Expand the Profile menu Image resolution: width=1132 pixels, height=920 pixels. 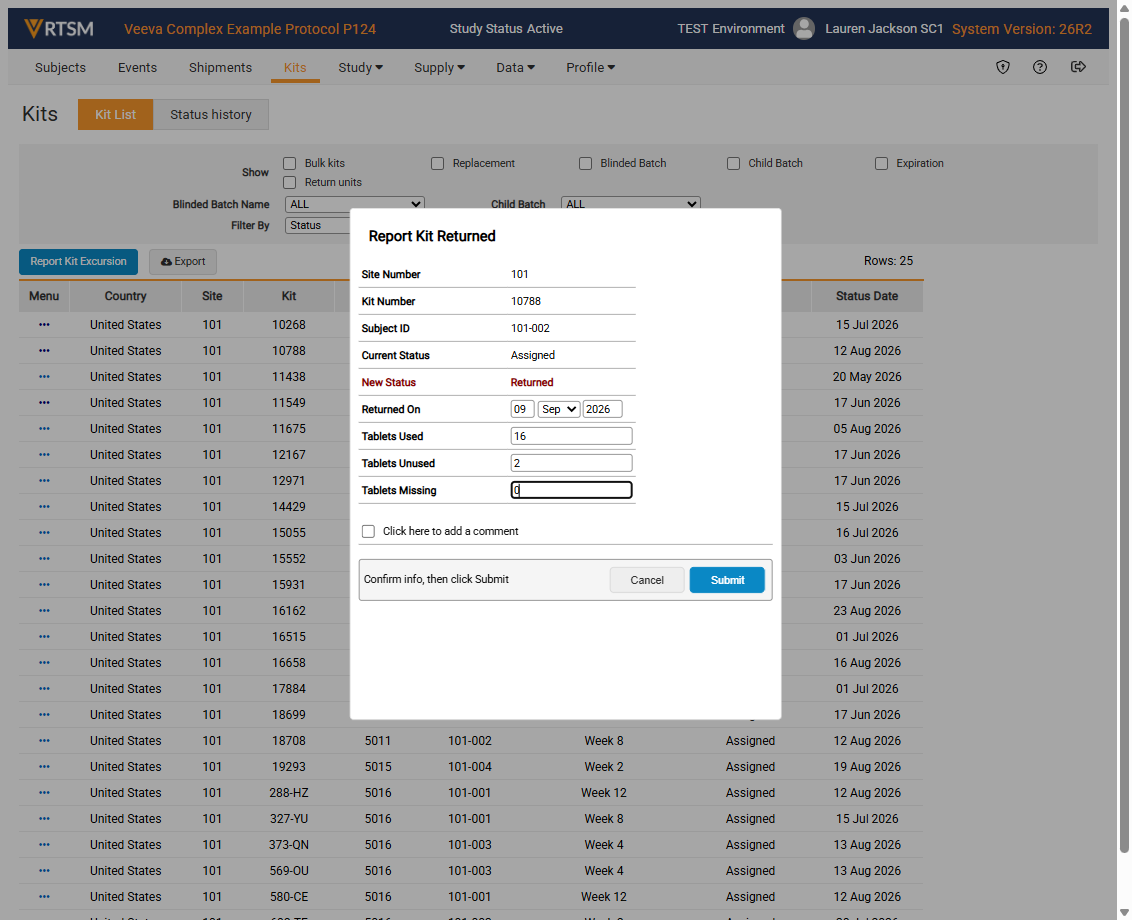(x=590, y=67)
